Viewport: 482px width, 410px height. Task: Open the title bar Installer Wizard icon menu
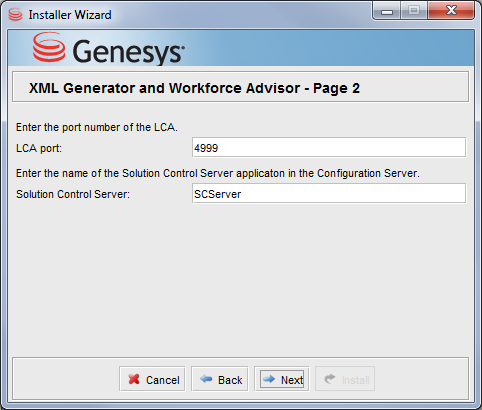pos(15,15)
